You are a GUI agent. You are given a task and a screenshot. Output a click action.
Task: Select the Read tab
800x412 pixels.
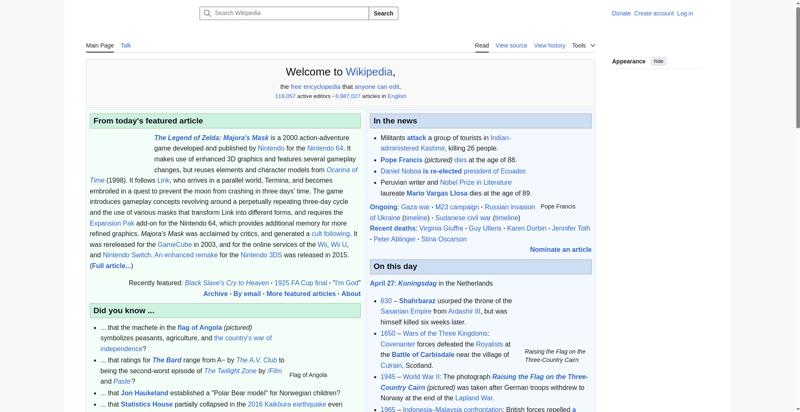point(482,45)
